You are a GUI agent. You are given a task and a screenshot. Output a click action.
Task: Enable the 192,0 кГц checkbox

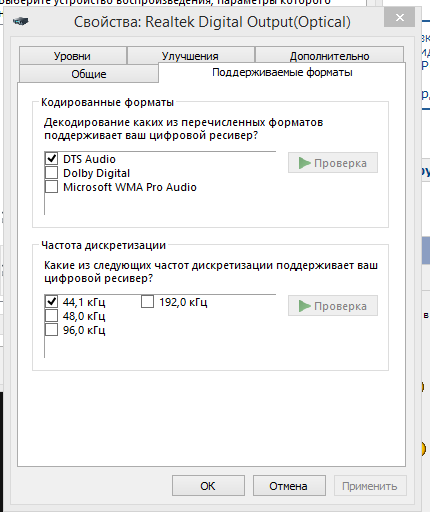[x=147, y=302]
